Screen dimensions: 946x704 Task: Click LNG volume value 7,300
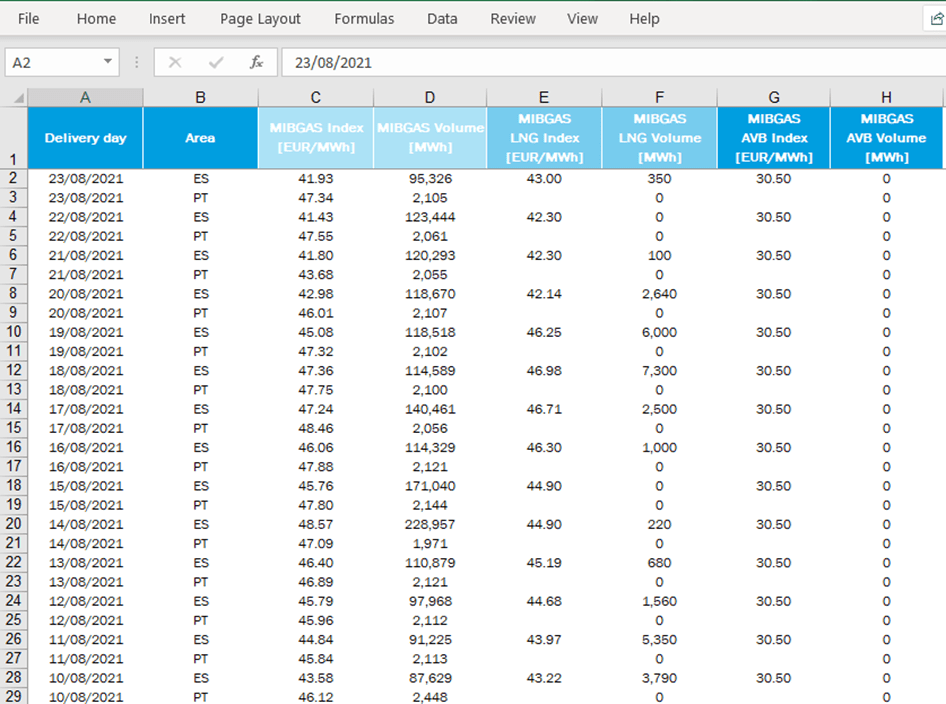pyautogui.click(x=659, y=370)
